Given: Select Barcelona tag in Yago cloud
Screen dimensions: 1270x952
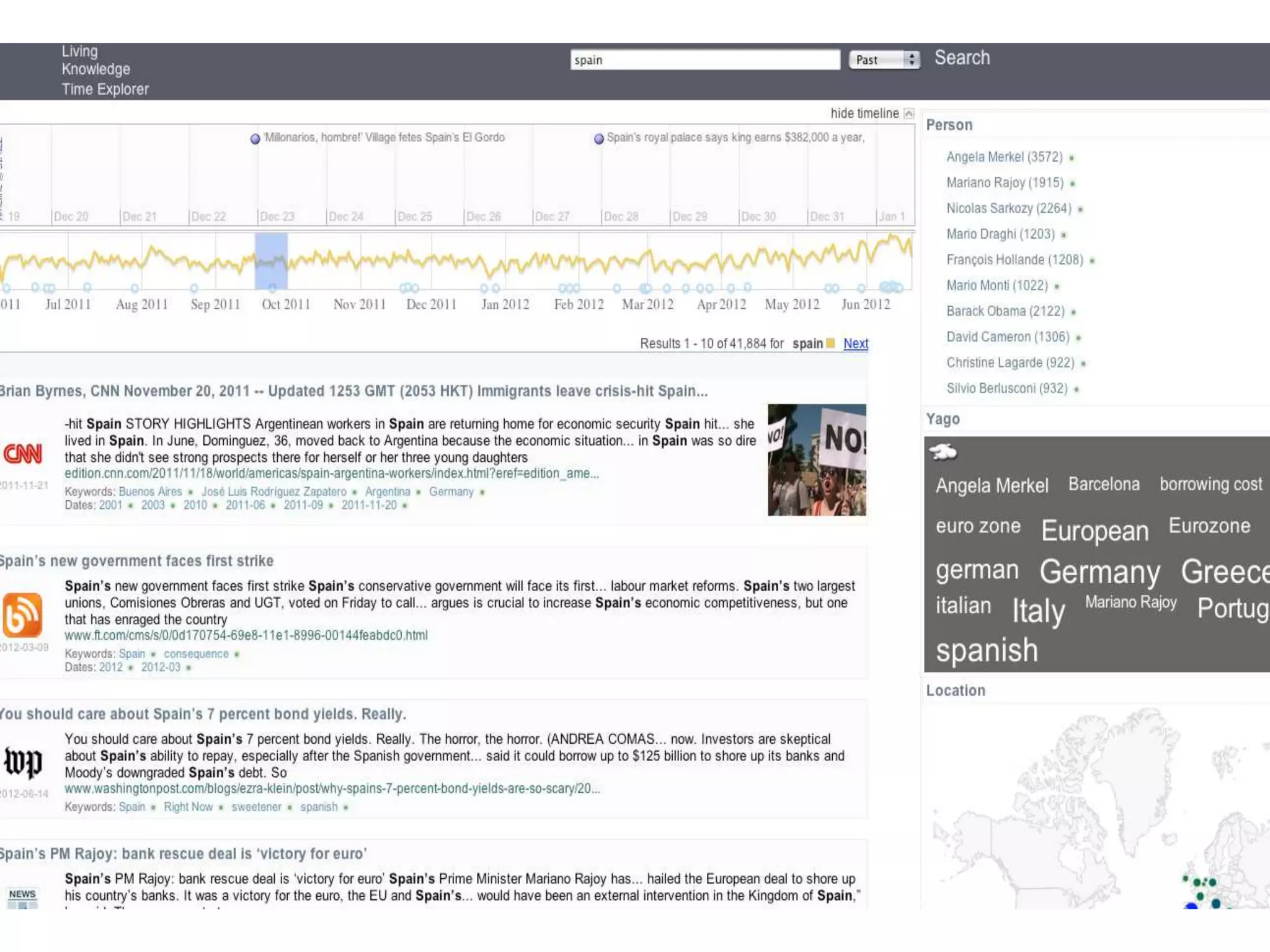Looking at the screenshot, I should click(1103, 484).
